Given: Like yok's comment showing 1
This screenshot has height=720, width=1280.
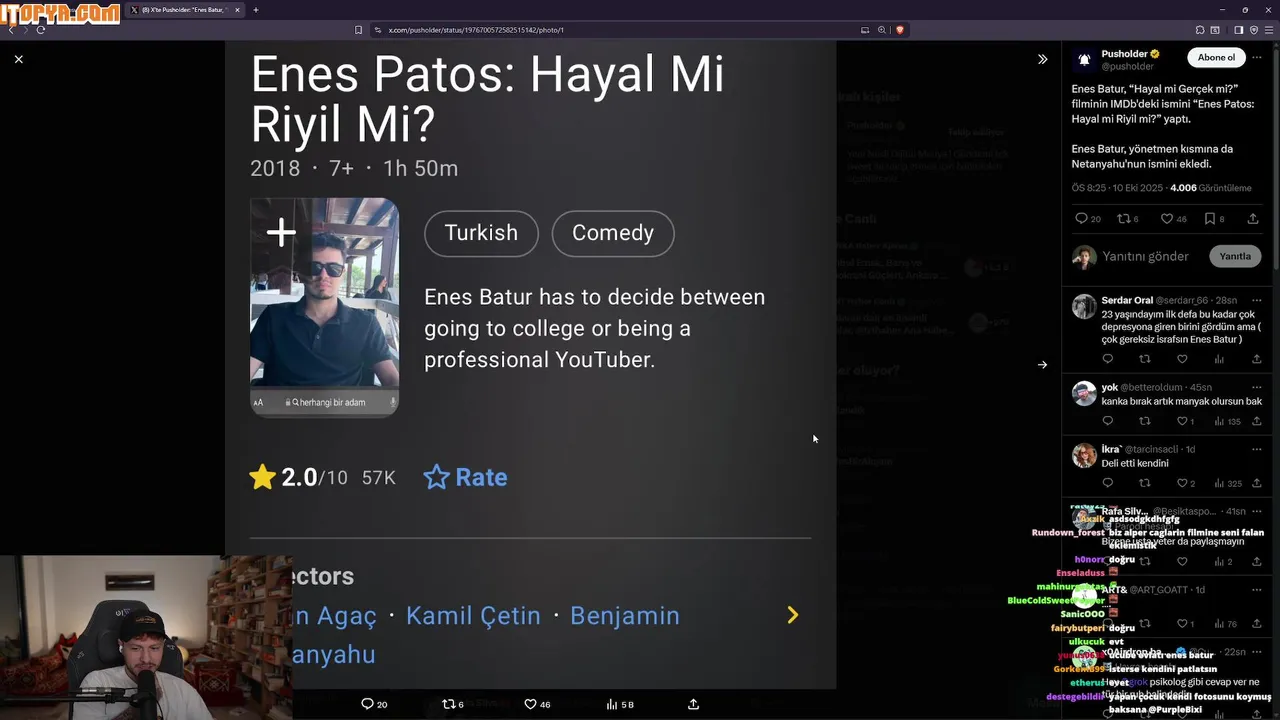Looking at the screenshot, I should 1185,421.
